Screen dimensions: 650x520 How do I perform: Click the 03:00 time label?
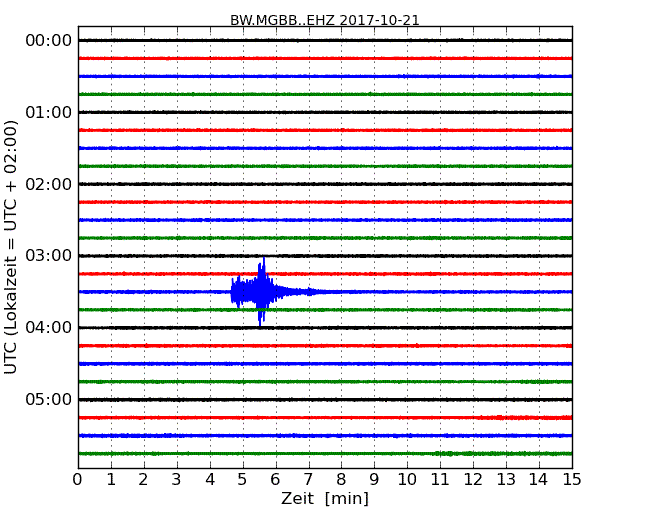pyautogui.click(x=49, y=255)
